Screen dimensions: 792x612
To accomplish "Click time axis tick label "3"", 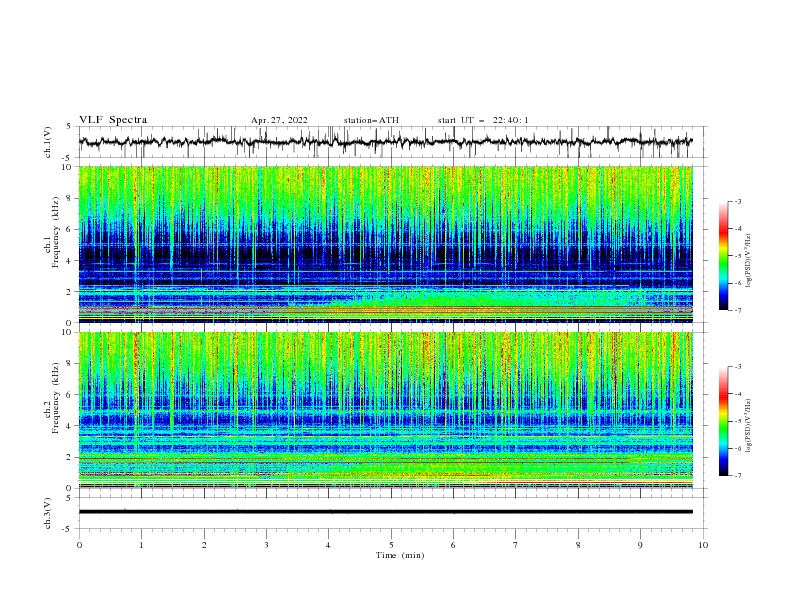I will pyautogui.click(x=266, y=545).
